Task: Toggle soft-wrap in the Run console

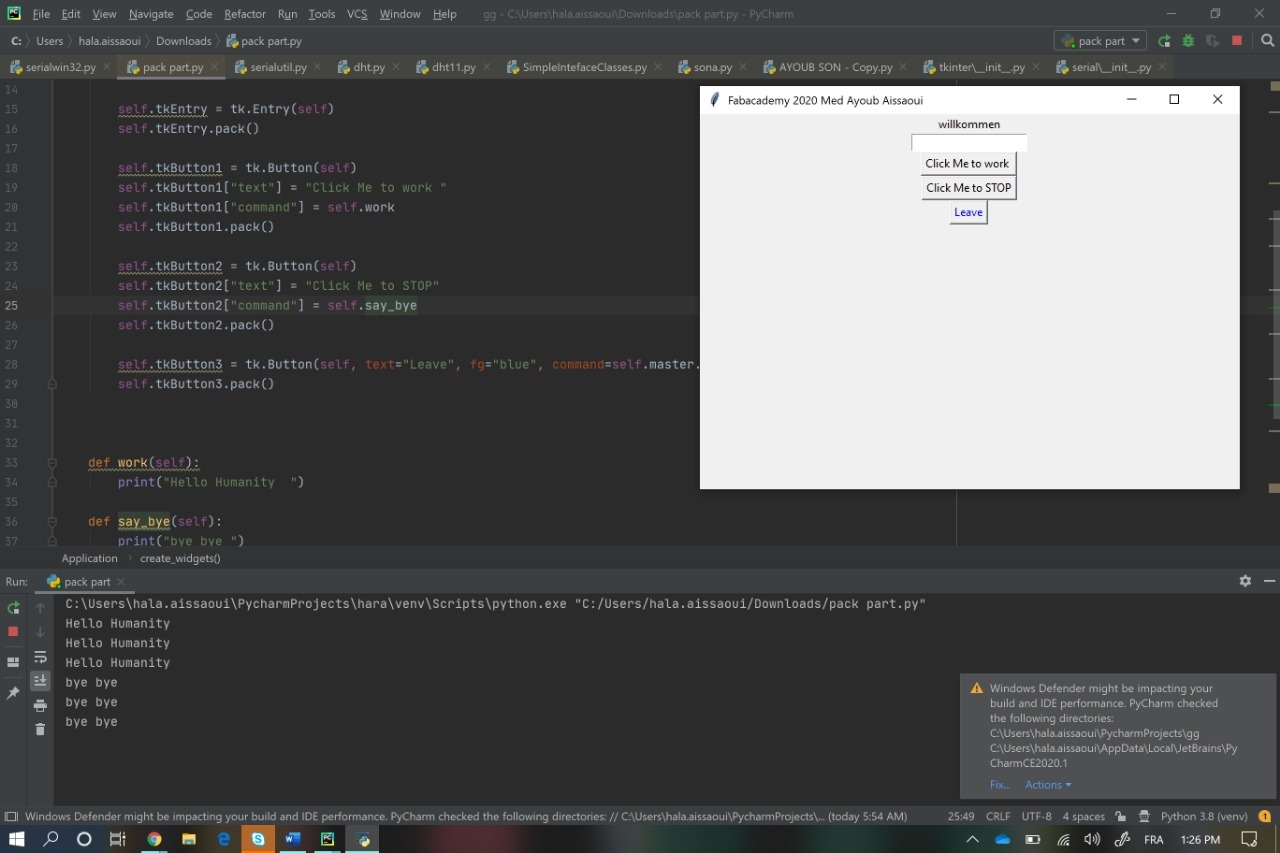Action: 40,657
